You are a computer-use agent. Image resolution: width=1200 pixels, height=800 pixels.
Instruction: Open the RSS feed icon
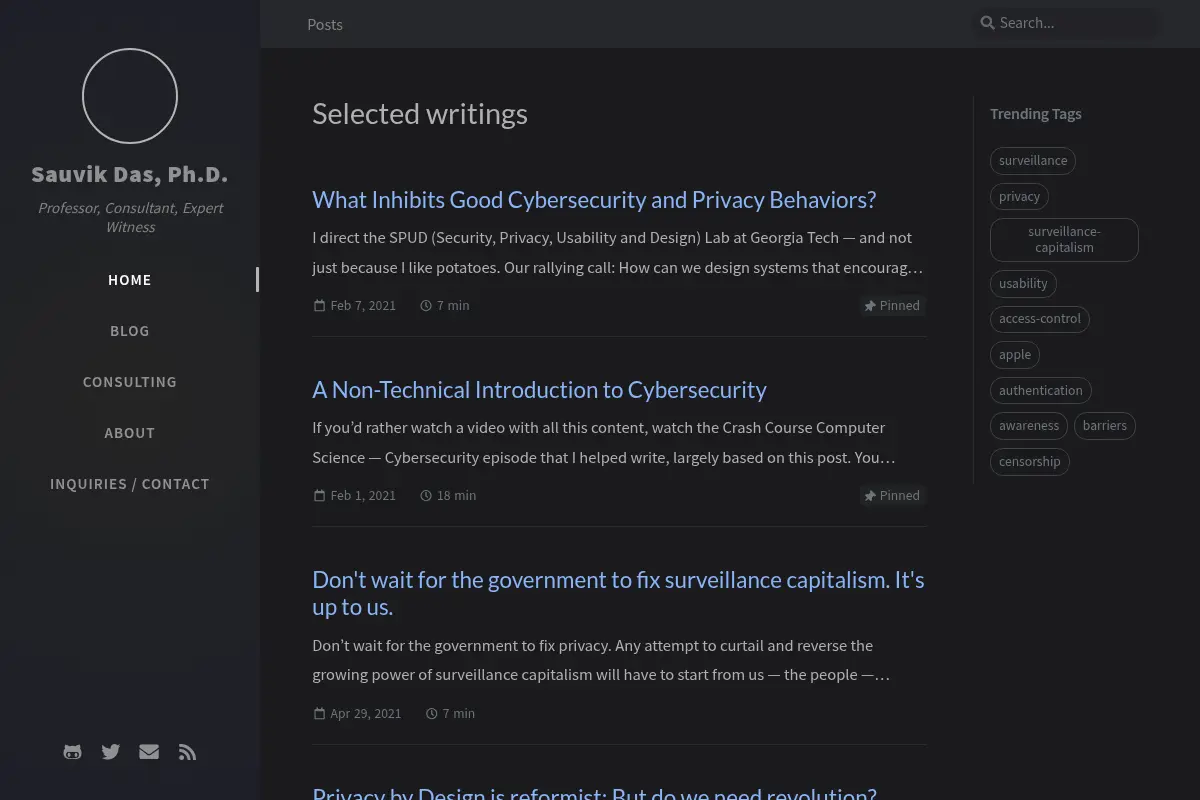tap(187, 752)
